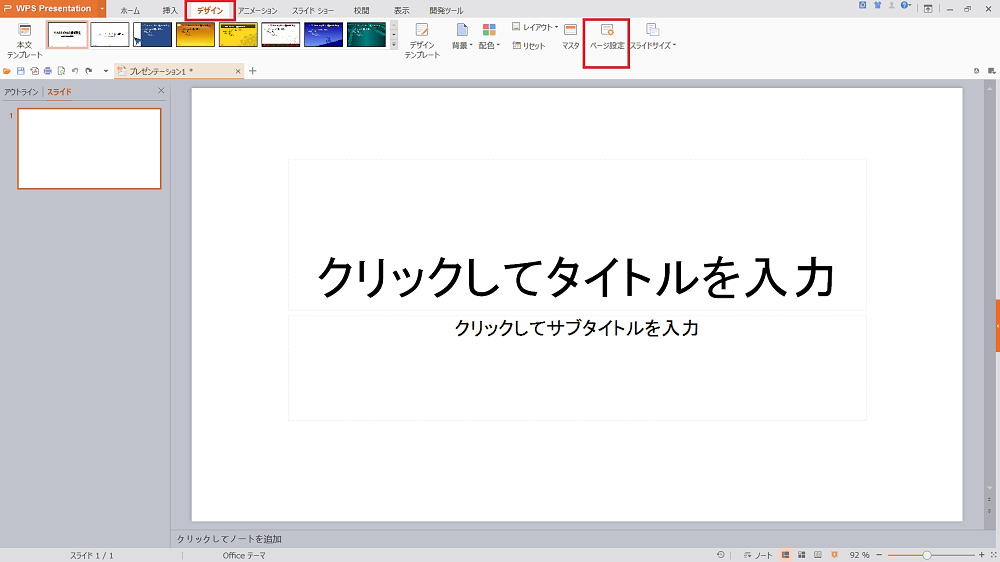Click the orange side panel expander at right edge
Image resolution: width=1000 pixels, height=562 pixels.
(x=997, y=325)
